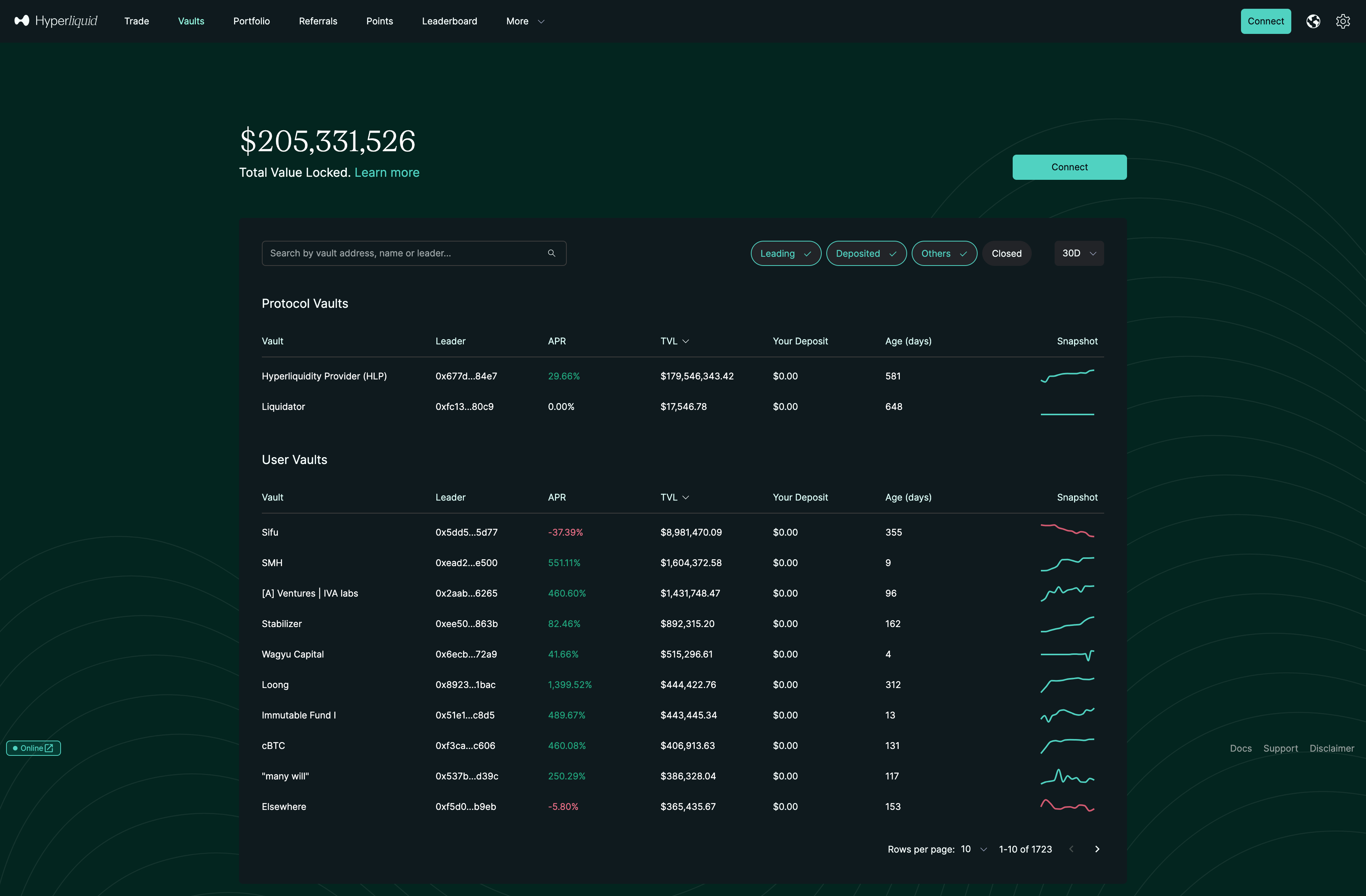Open the Leaderboard tab
Image resolution: width=1366 pixels, height=896 pixels.
coord(449,21)
